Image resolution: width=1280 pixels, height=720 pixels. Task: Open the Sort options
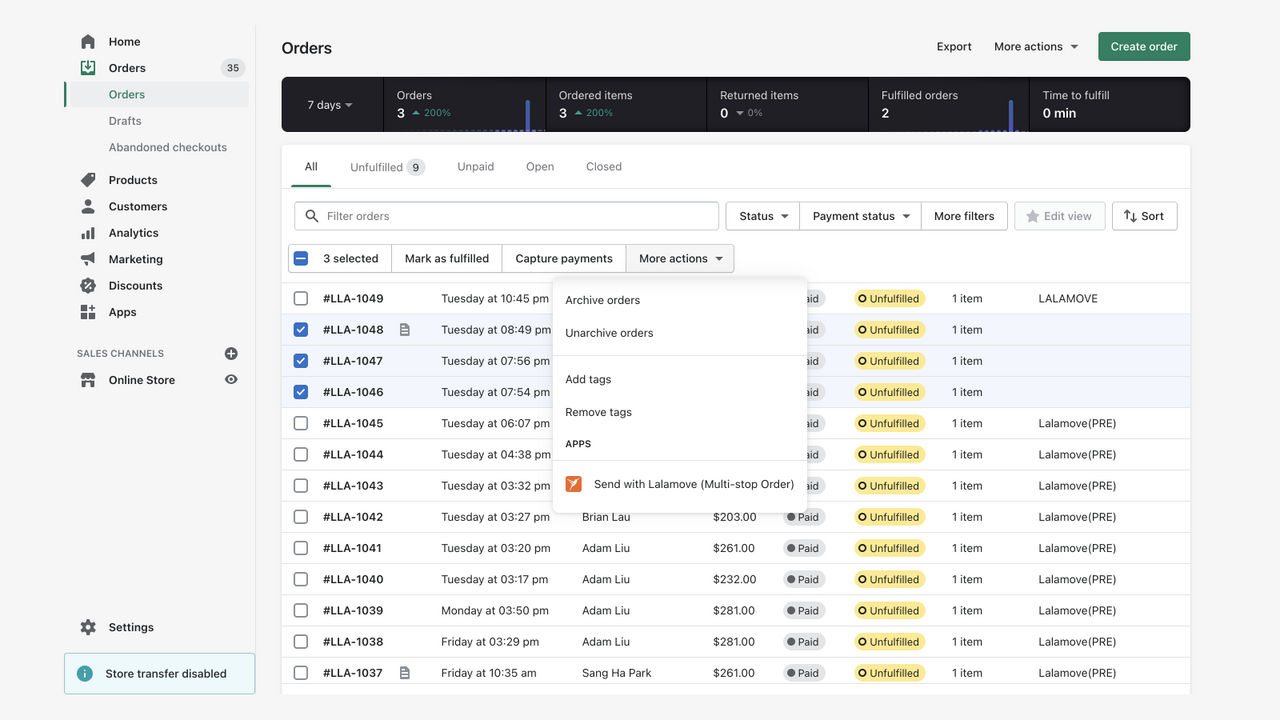pyautogui.click(x=1144, y=215)
